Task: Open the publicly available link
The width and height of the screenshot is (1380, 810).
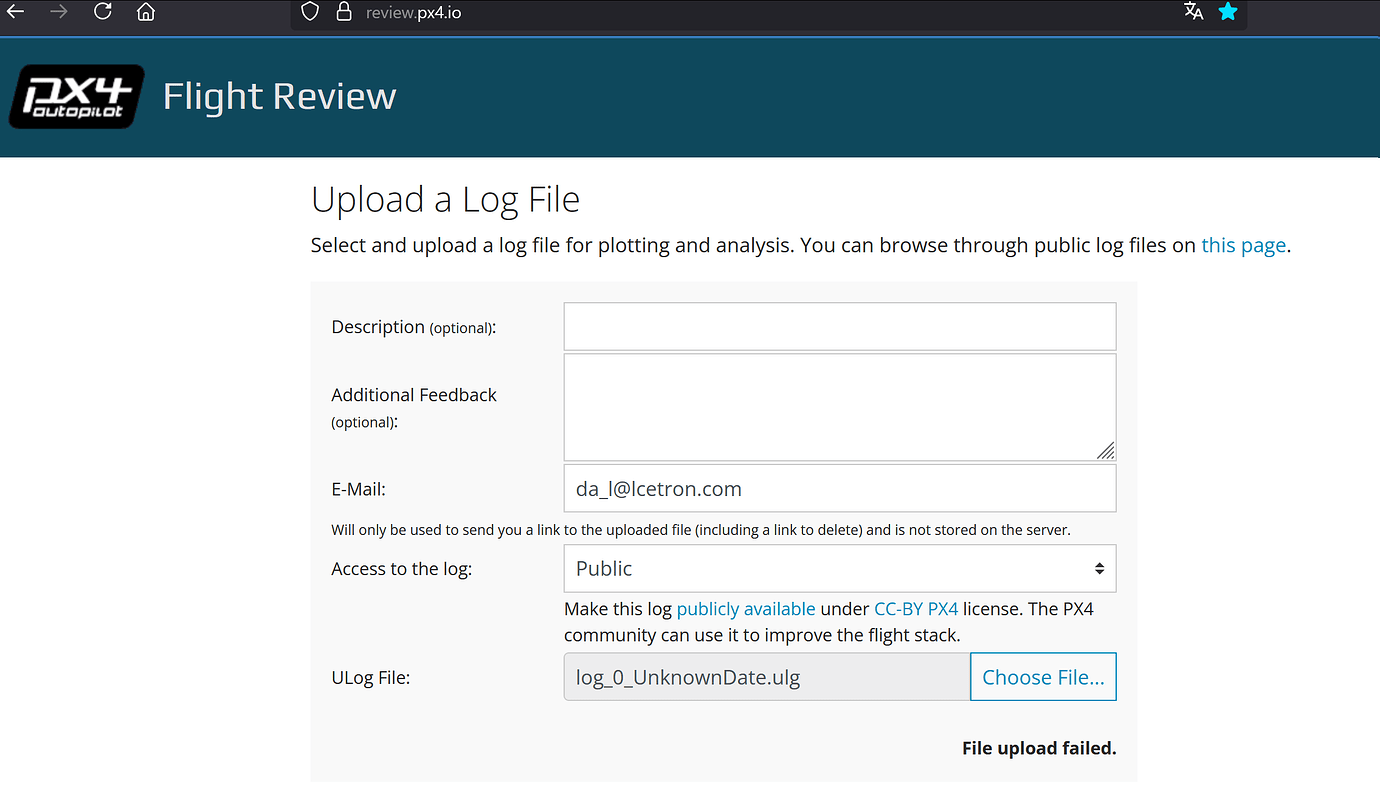Action: point(746,608)
